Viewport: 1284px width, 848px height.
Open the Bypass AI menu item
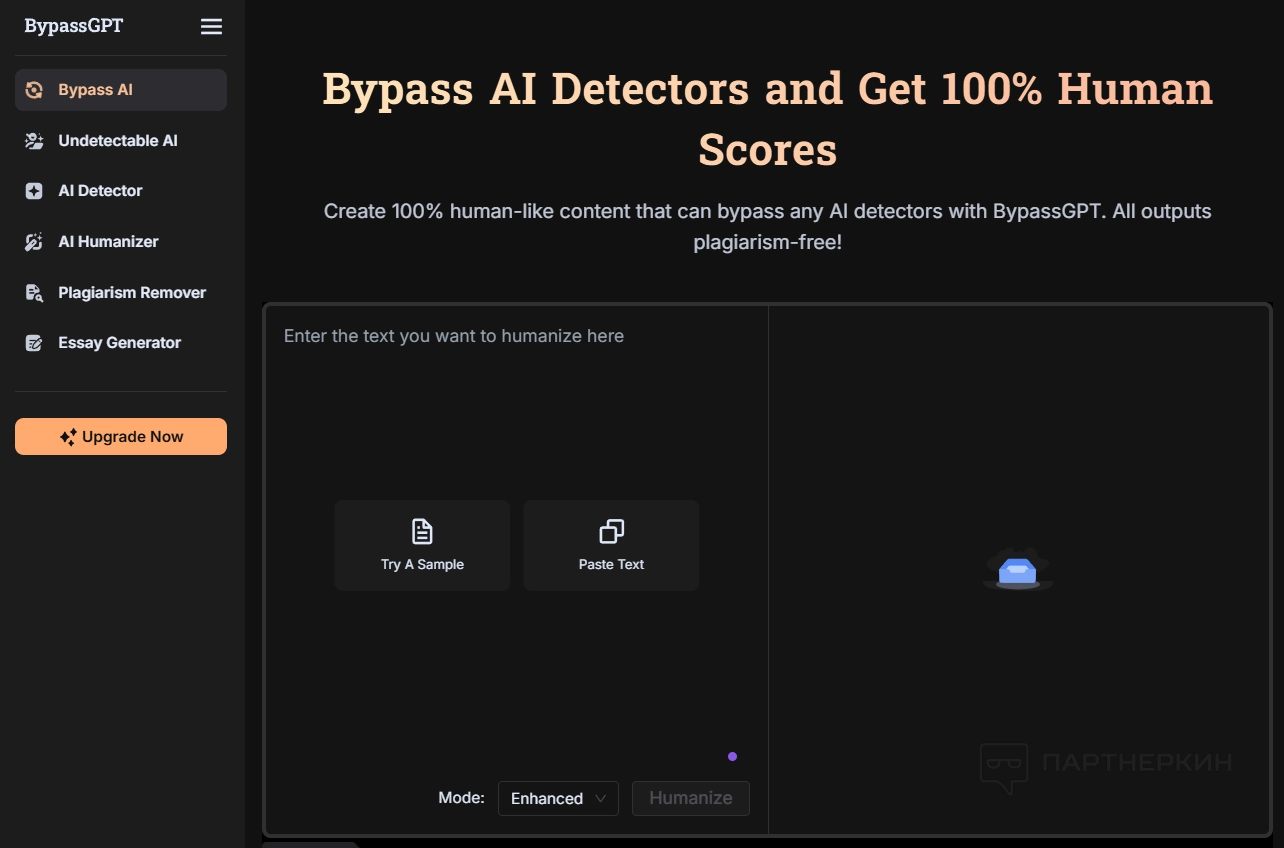tap(121, 90)
